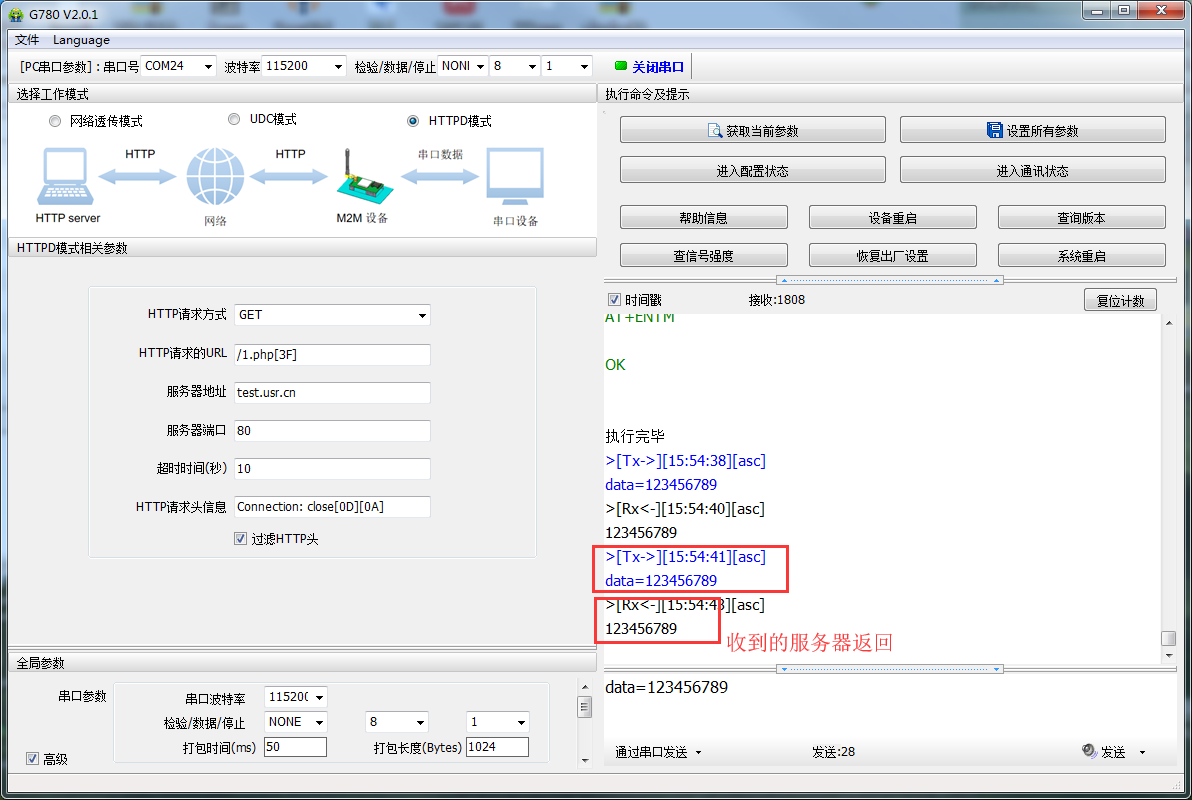1192x800 pixels.
Task: Toggle the 时间戳 checkbox
Action: point(615,300)
